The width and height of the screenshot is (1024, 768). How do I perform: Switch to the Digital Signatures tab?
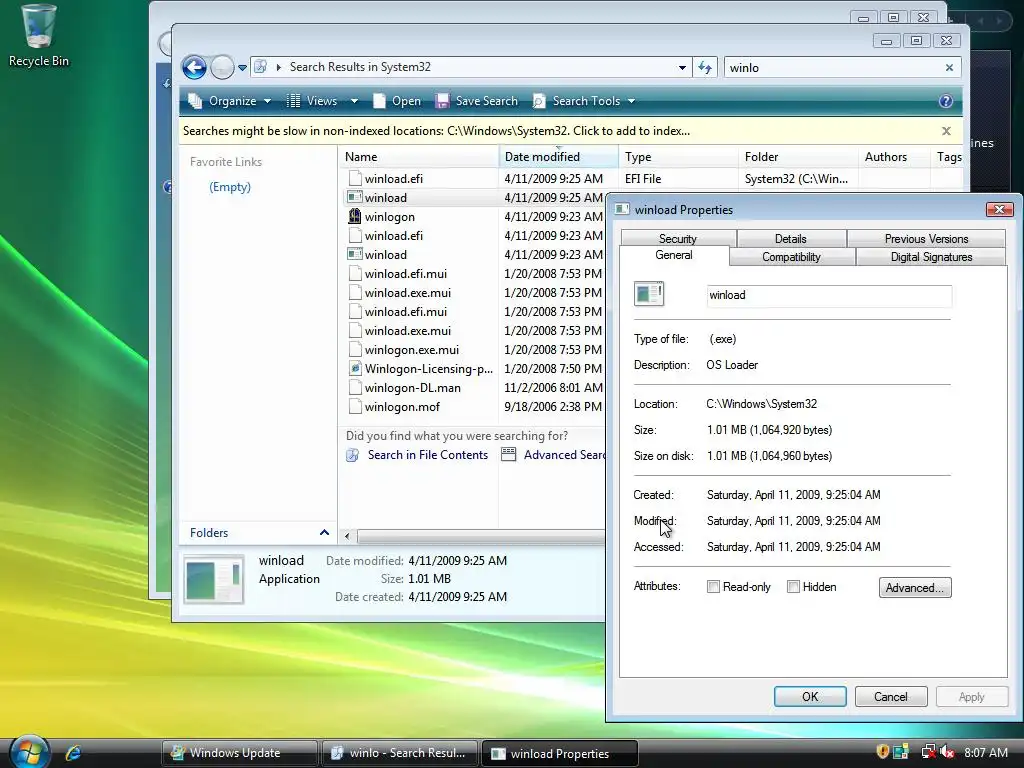tap(931, 257)
